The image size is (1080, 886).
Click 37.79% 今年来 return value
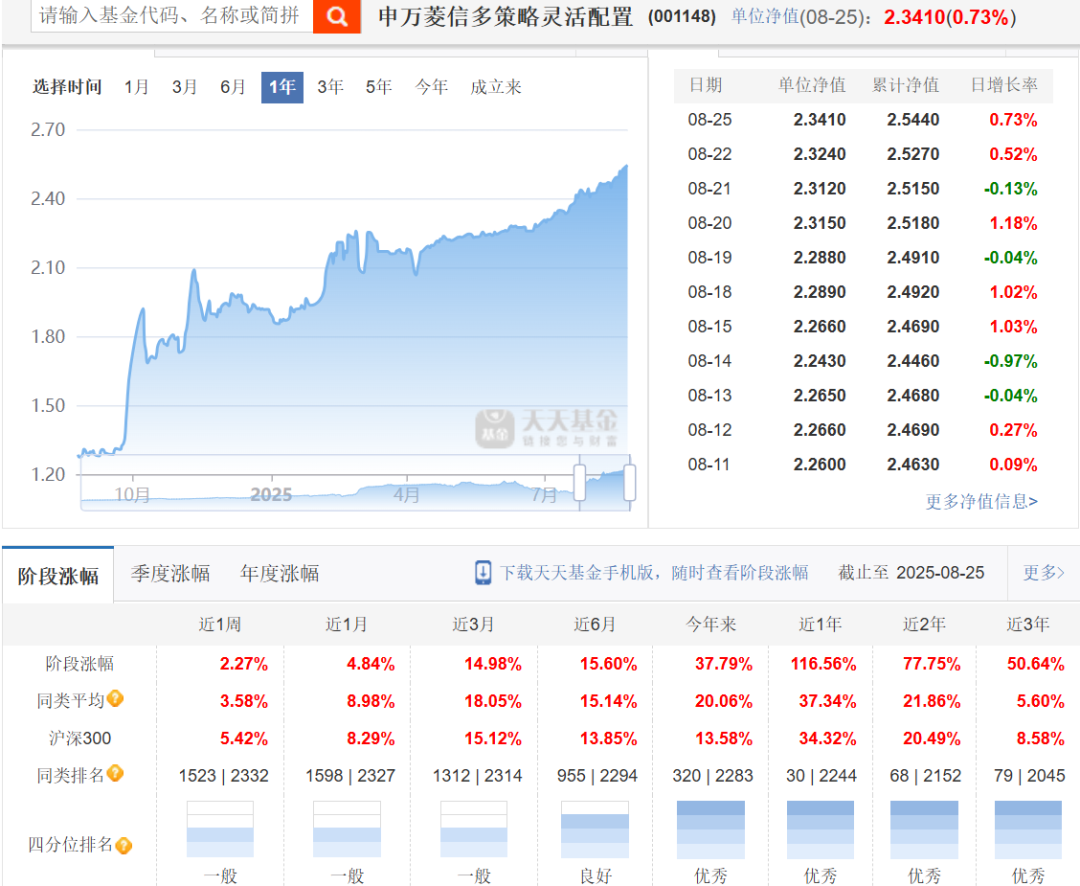pos(723,663)
